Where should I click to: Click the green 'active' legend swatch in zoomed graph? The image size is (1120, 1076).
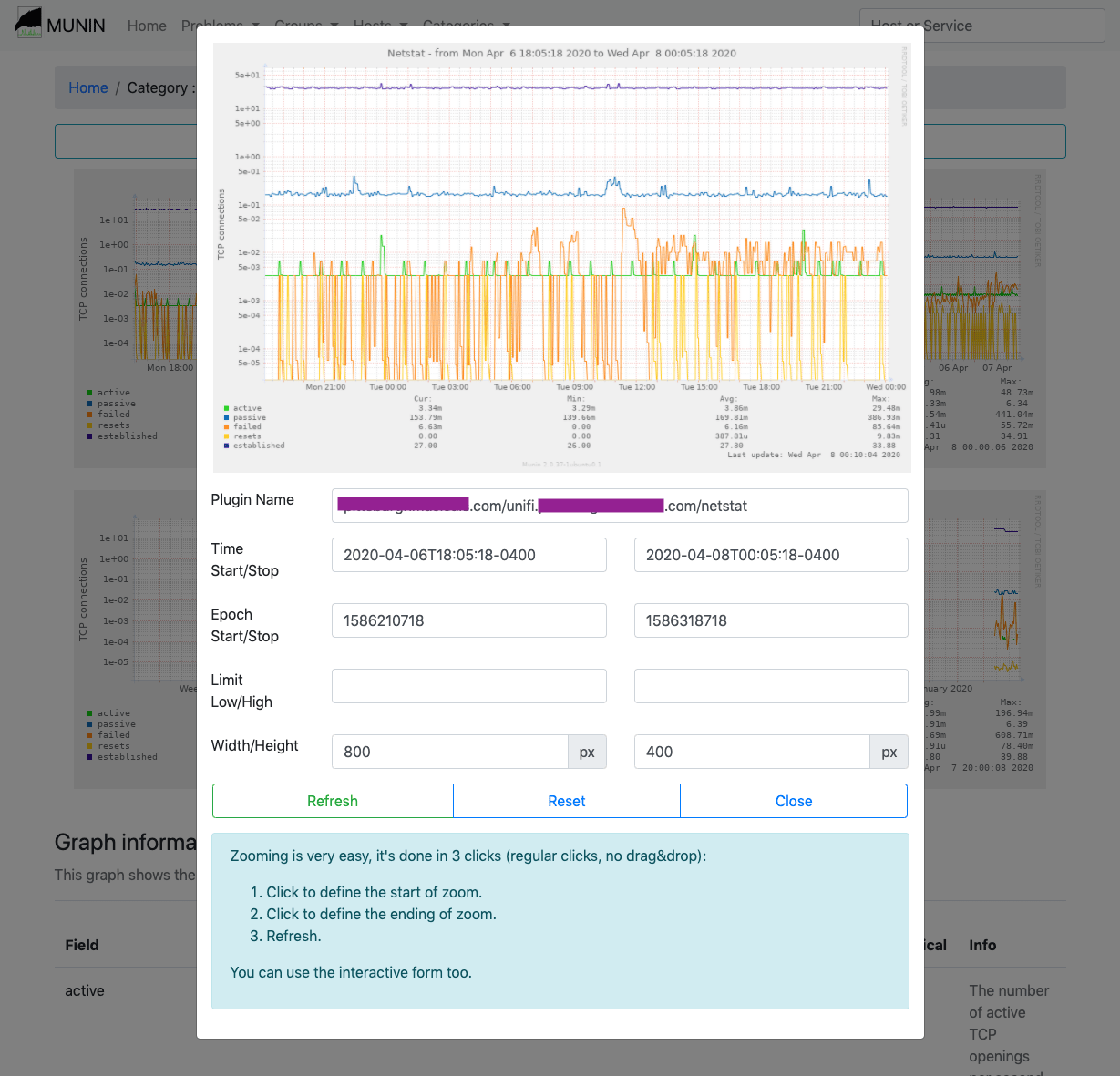pyautogui.click(x=226, y=408)
